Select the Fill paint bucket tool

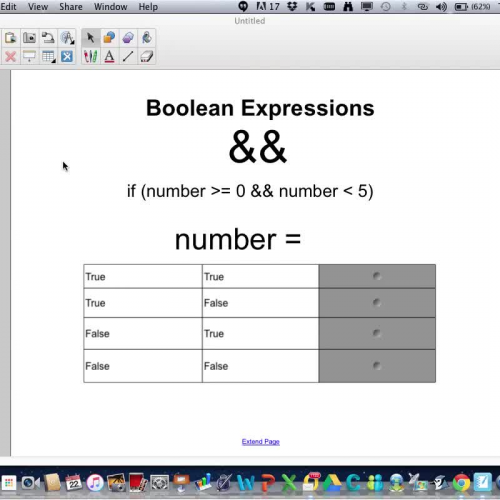(x=147, y=38)
